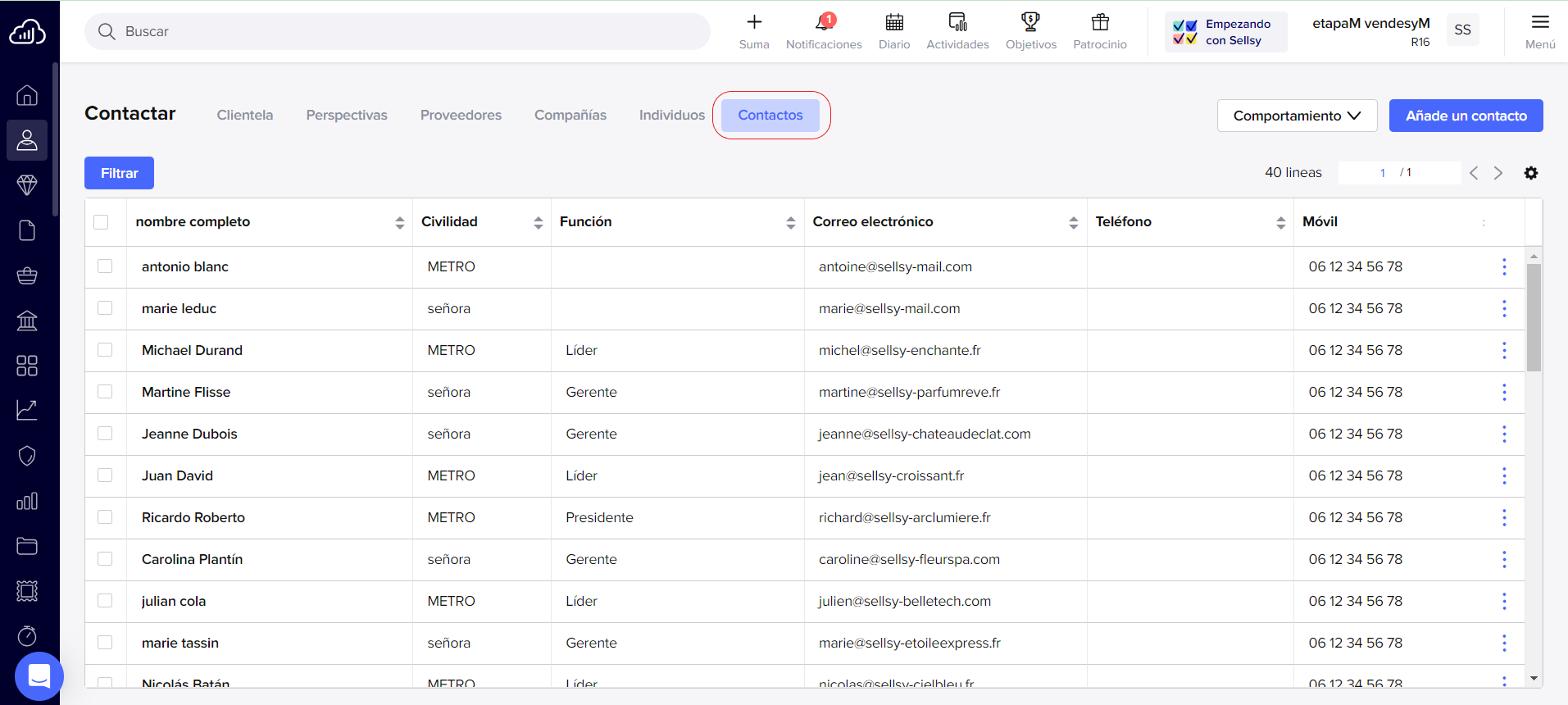Open row menu for marie tassin
1568x705 pixels.
[1504, 643]
